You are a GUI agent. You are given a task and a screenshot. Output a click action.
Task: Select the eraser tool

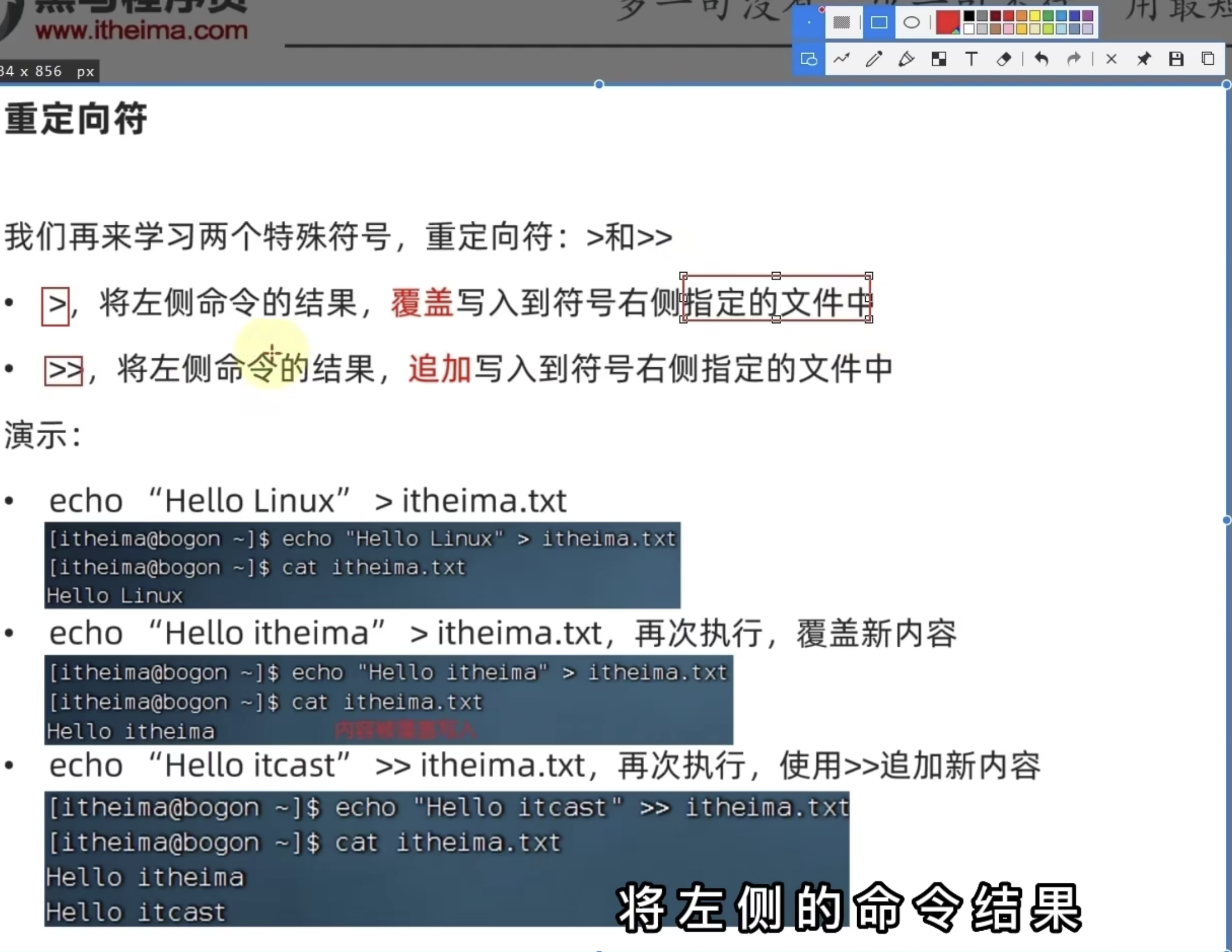coord(1004,59)
